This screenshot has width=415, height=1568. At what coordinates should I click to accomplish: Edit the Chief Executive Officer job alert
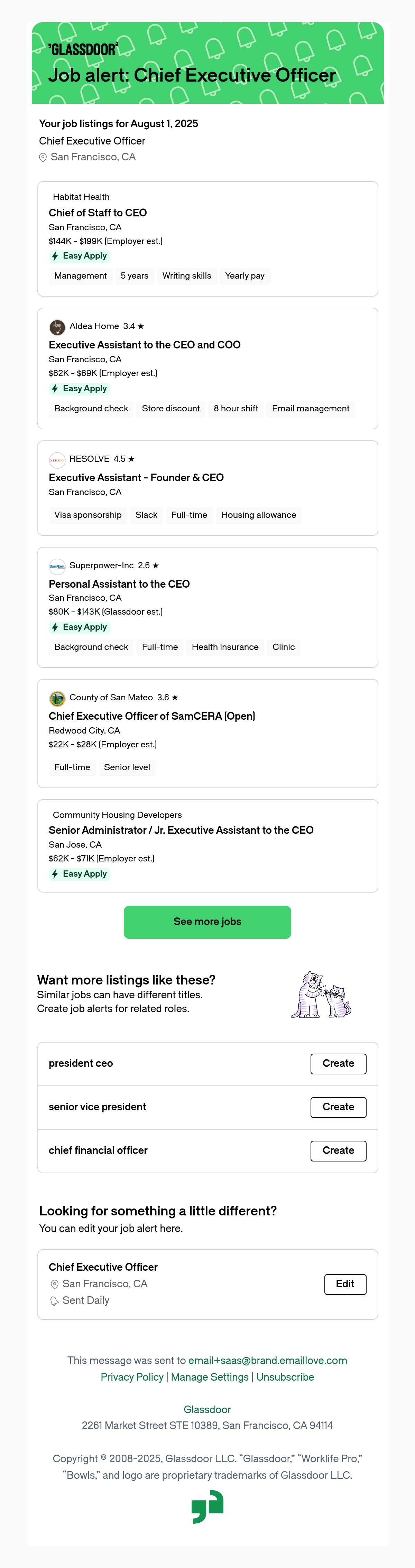(345, 1284)
